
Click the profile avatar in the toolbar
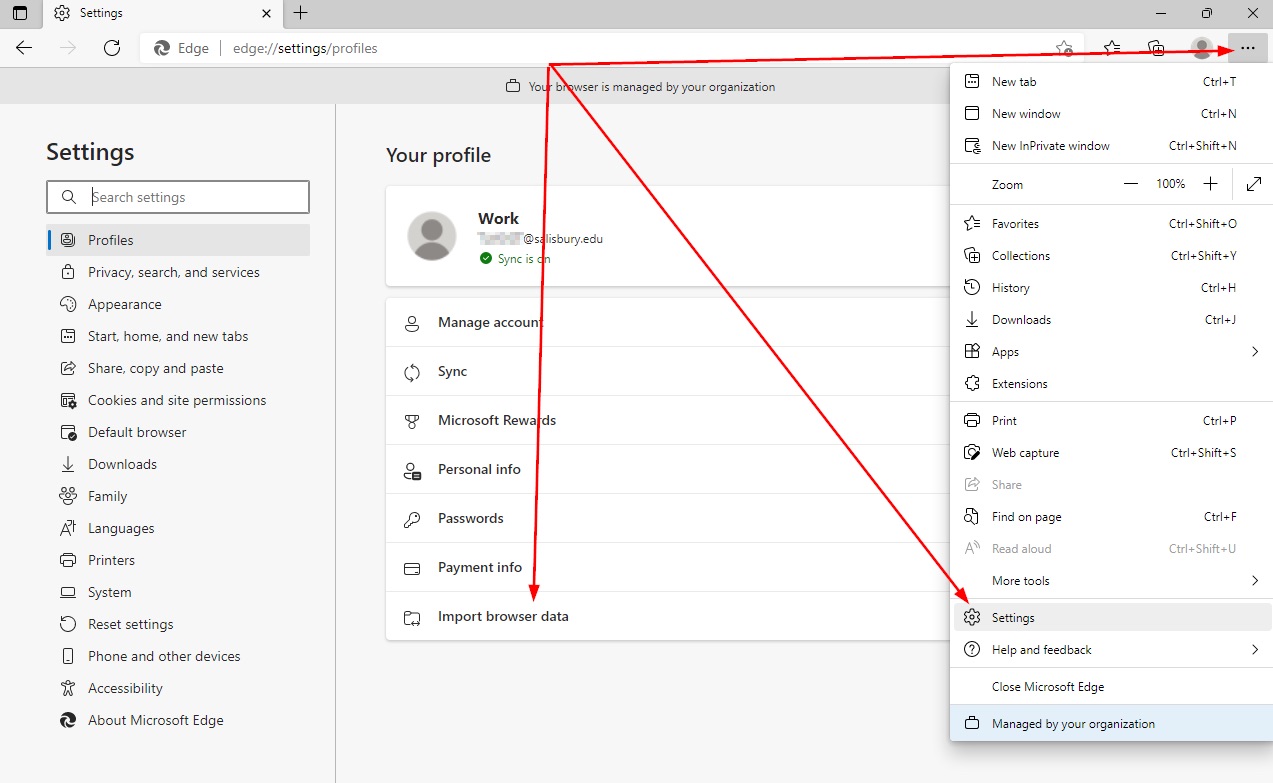click(x=1200, y=47)
